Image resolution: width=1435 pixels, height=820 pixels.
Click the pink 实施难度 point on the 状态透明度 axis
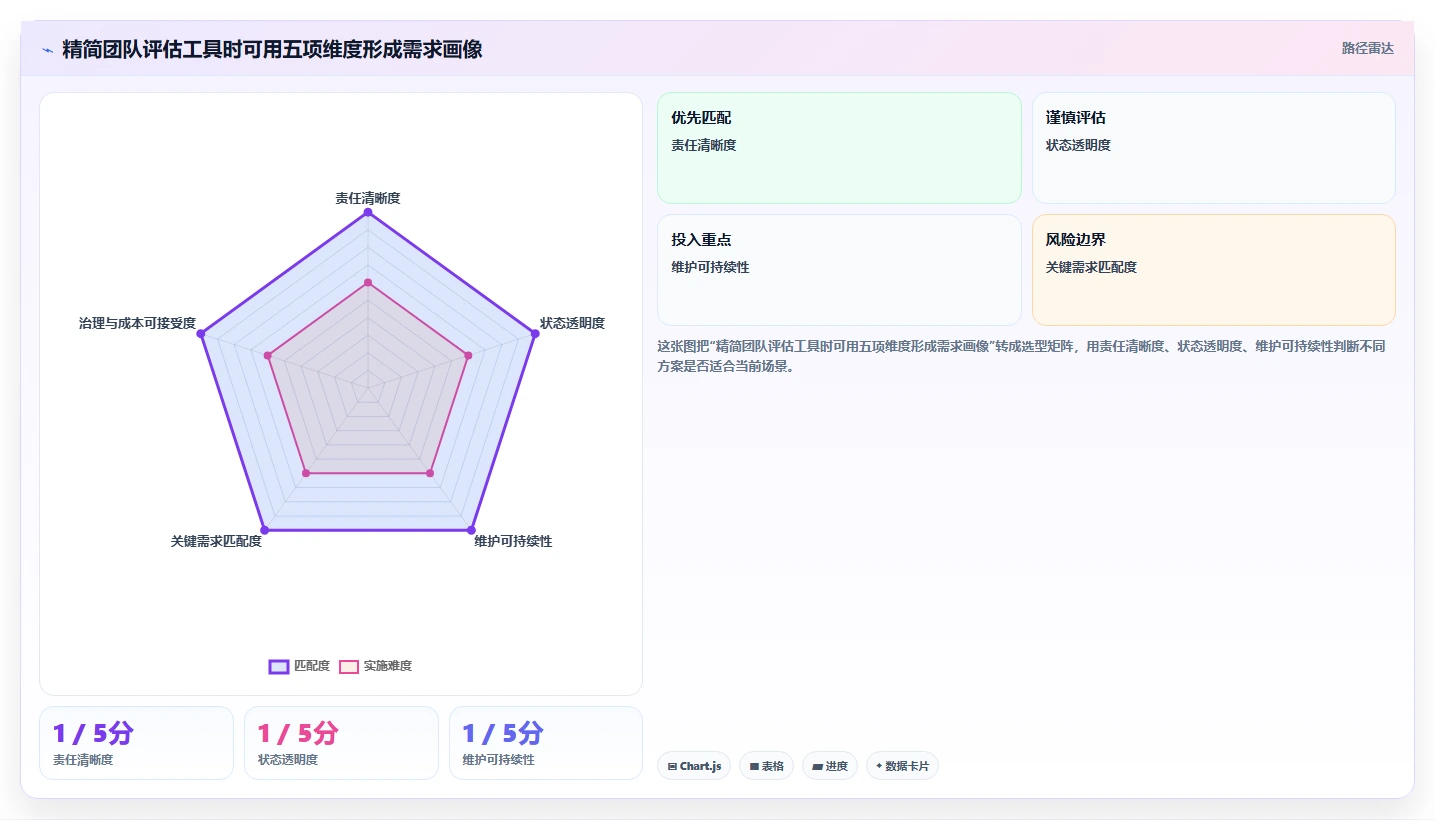[468, 355]
